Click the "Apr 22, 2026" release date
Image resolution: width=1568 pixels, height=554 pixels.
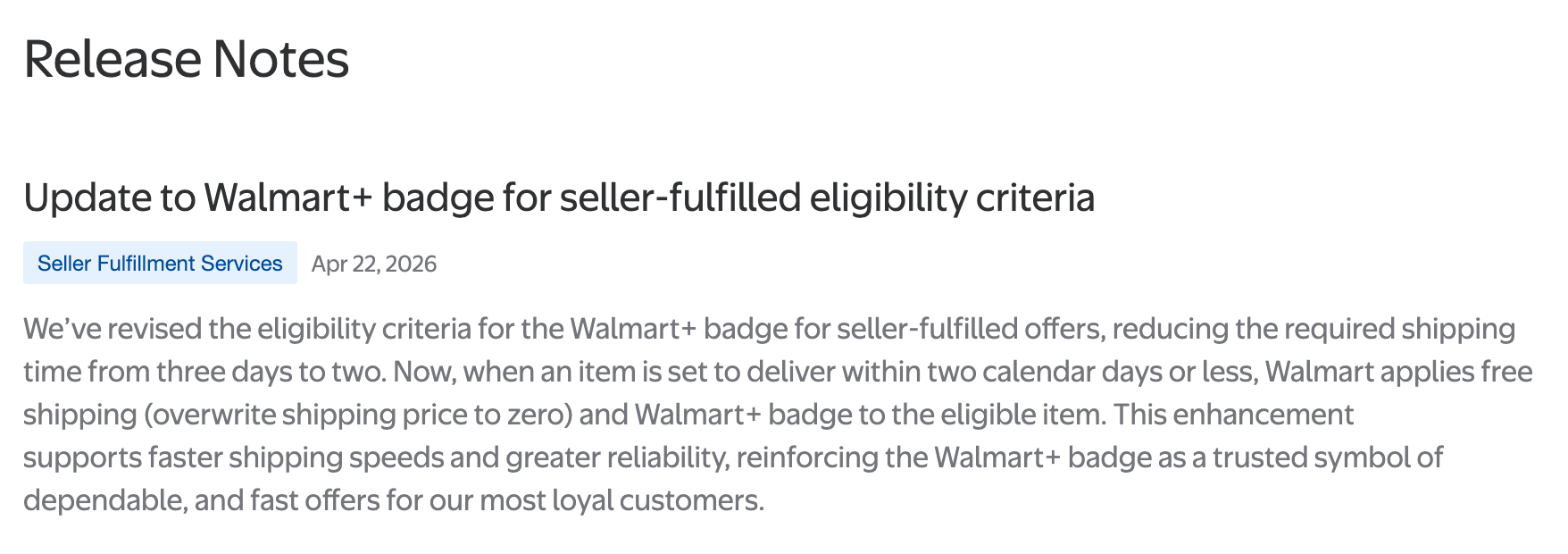(373, 264)
